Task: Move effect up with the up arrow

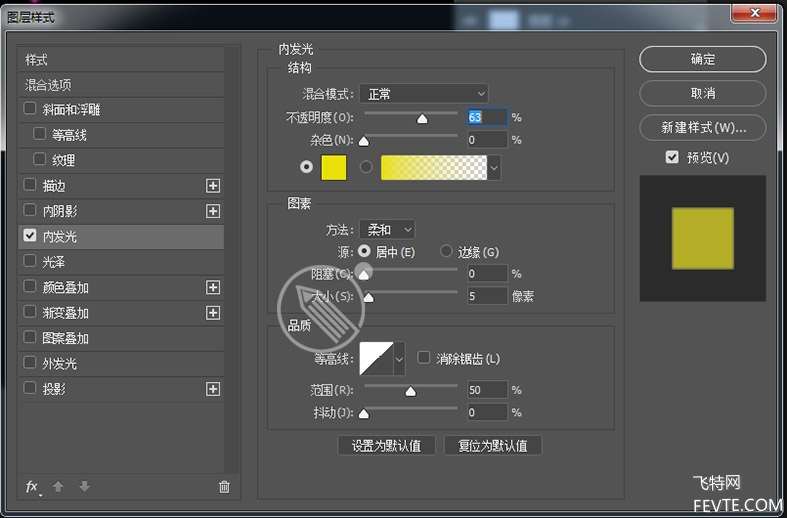Action: [x=58, y=487]
